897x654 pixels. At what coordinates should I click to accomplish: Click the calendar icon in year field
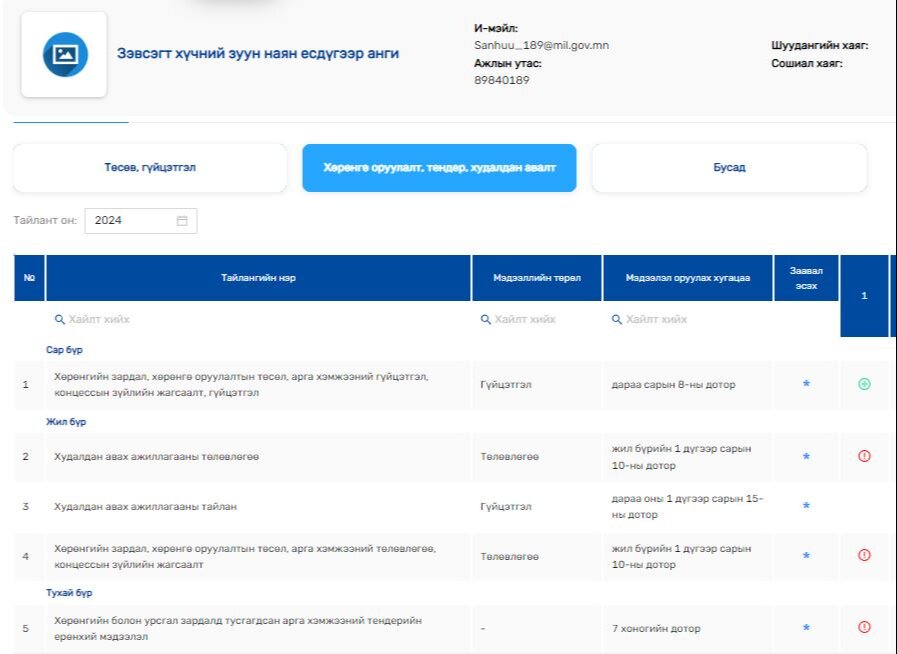coord(182,221)
